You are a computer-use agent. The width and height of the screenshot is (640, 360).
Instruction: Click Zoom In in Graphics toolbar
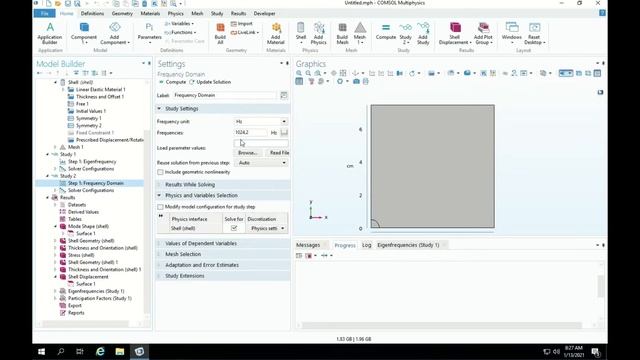coord(299,73)
